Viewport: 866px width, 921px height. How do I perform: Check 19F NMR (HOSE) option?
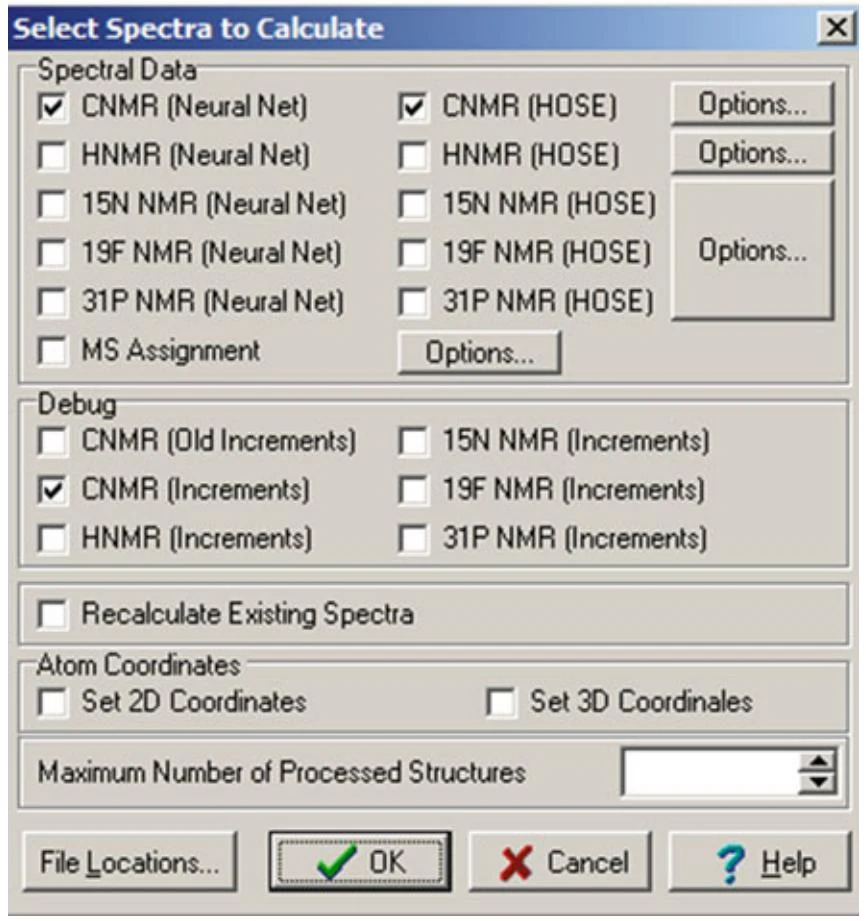tap(413, 253)
